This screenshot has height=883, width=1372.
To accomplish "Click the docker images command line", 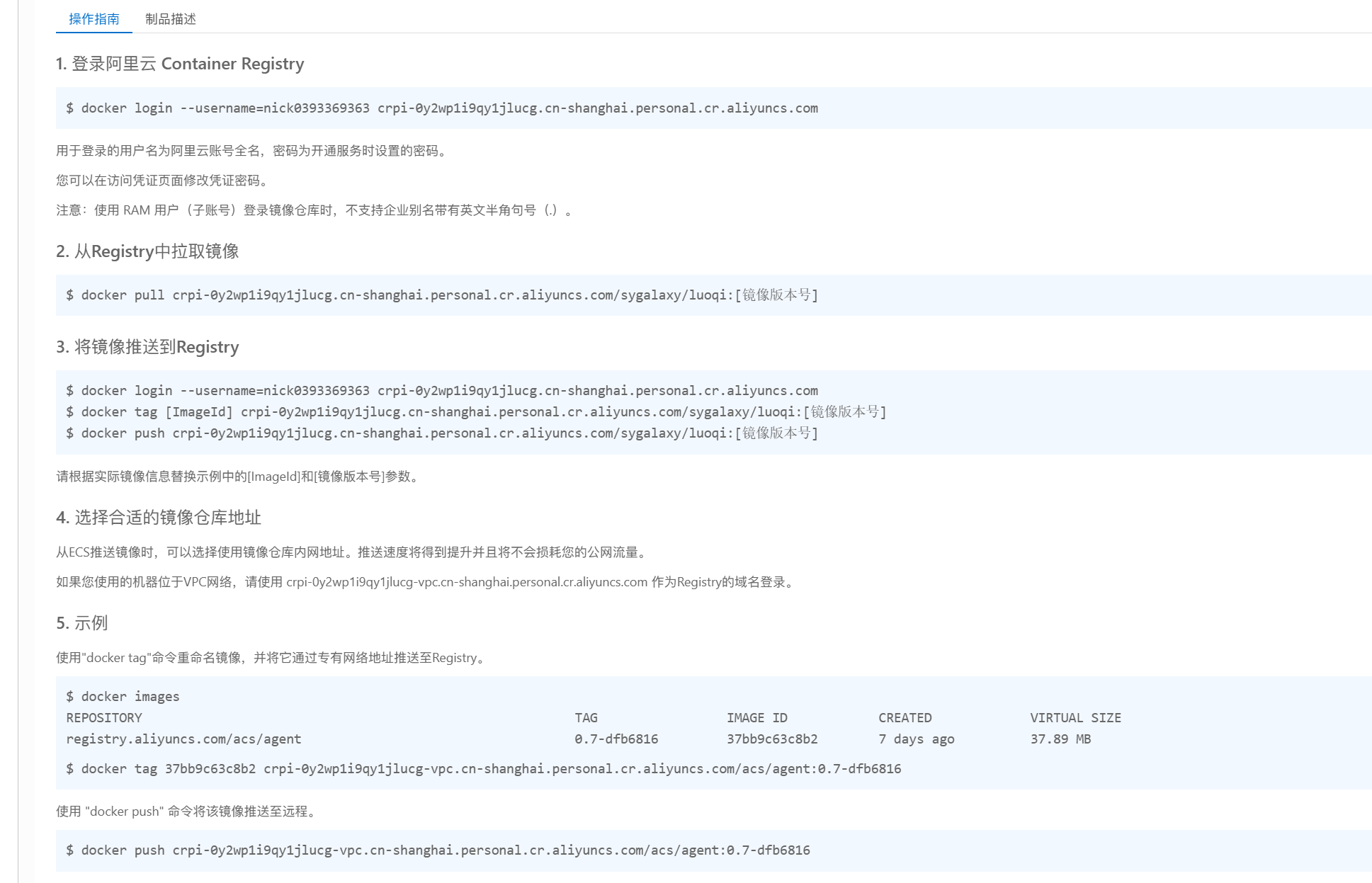I will coord(123,697).
